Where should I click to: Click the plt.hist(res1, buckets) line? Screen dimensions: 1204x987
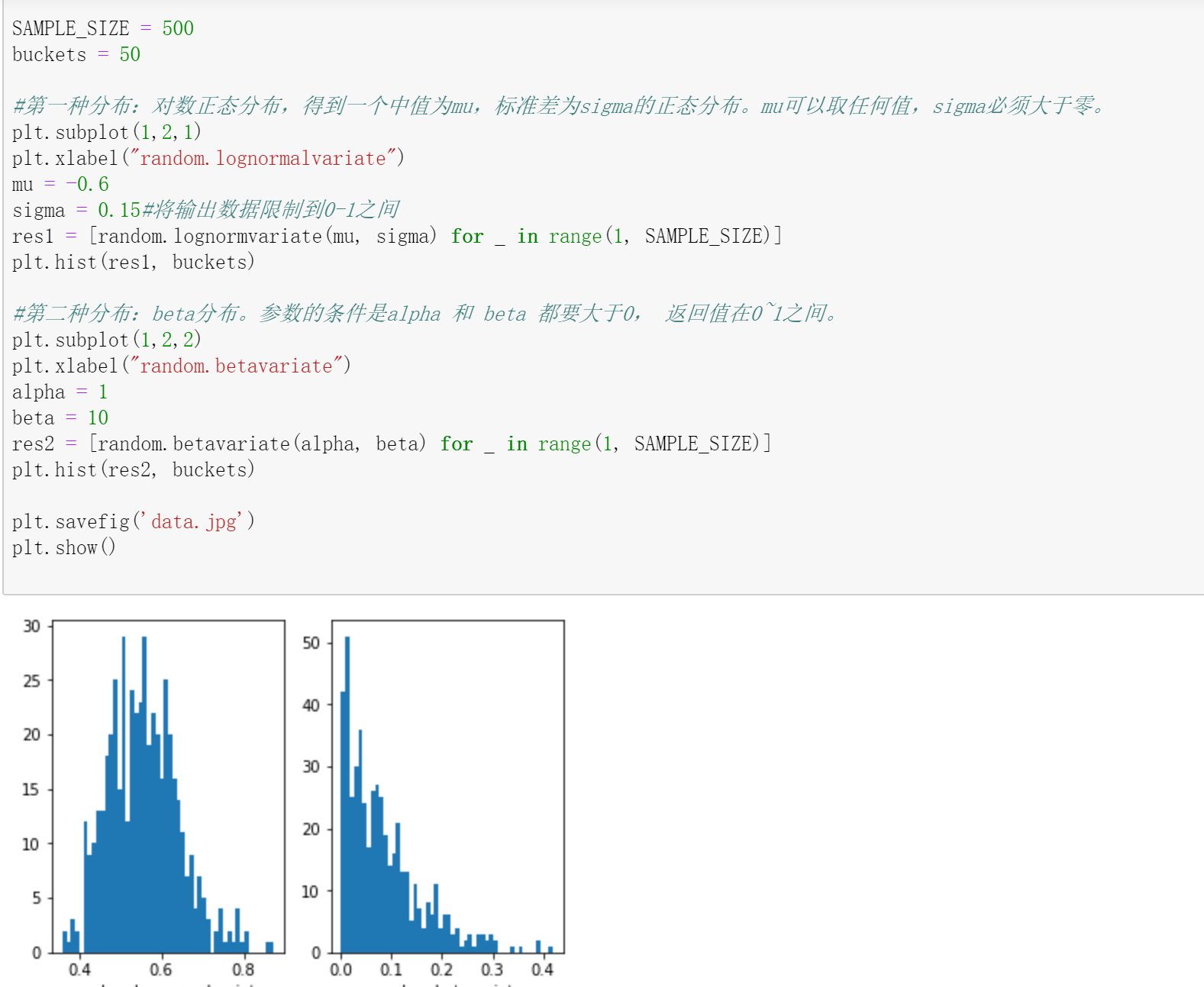tap(133, 262)
